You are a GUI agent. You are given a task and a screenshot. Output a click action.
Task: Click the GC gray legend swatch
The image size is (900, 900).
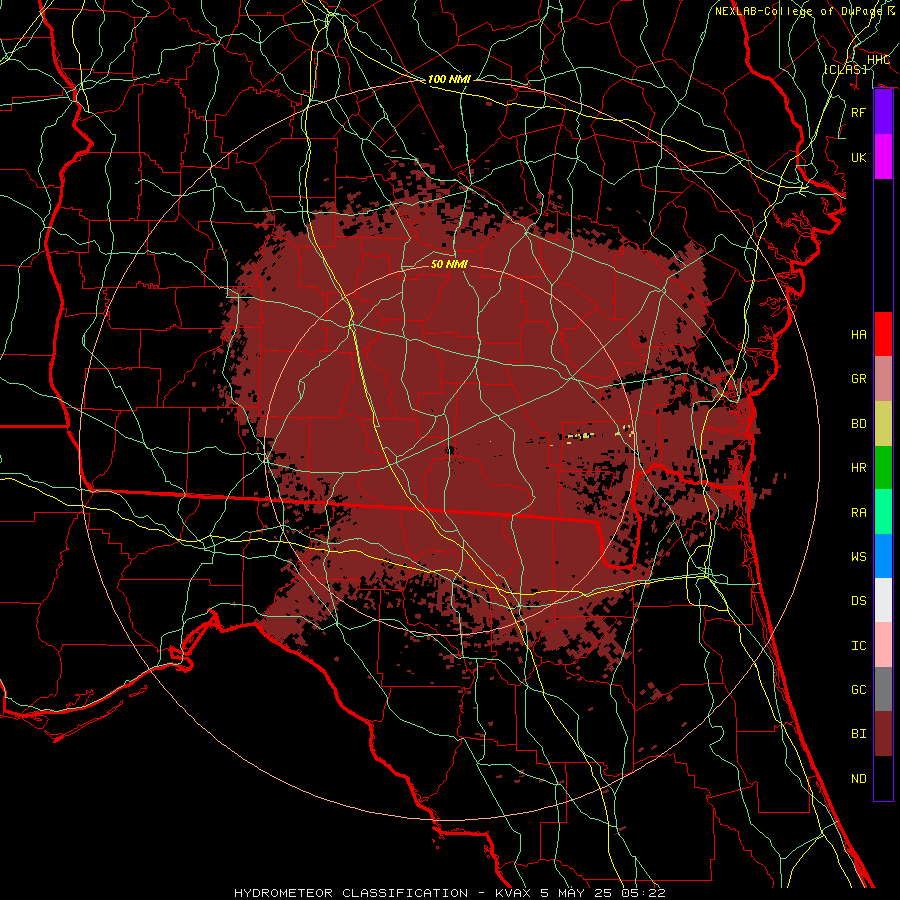click(883, 689)
